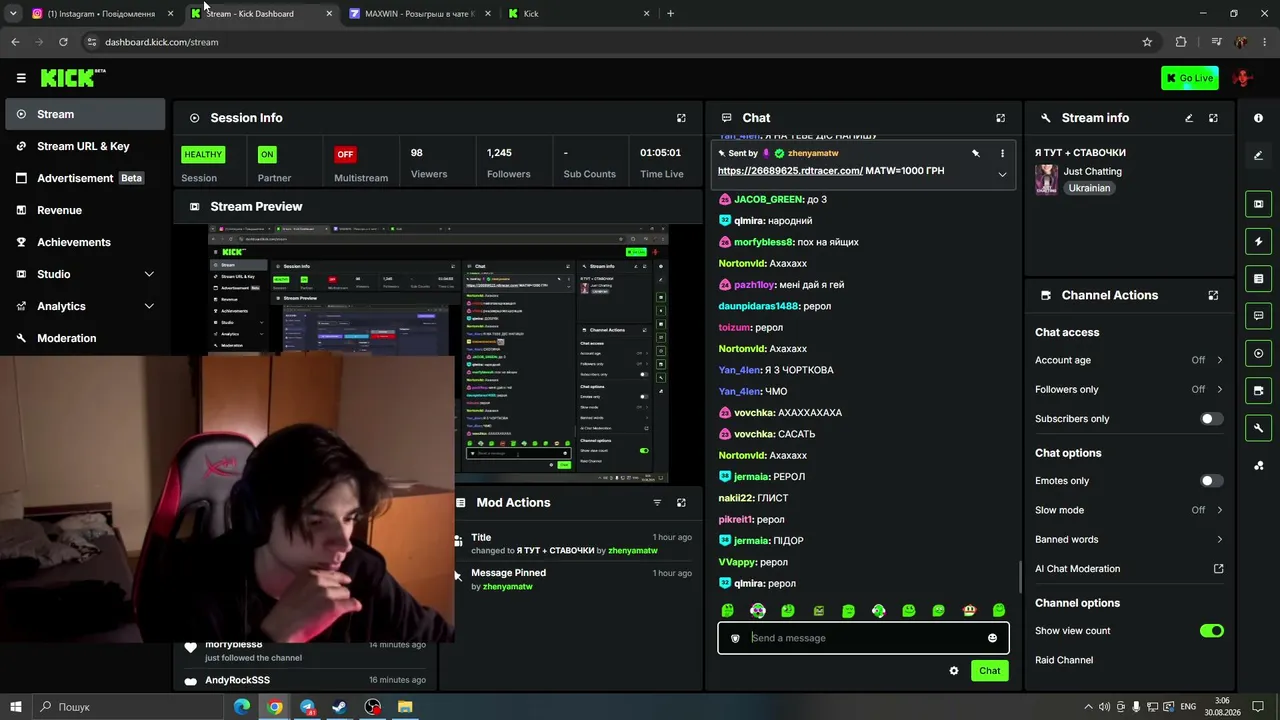Collapse the pinned message chevron
The width and height of the screenshot is (1280, 720).
tap(1002, 174)
